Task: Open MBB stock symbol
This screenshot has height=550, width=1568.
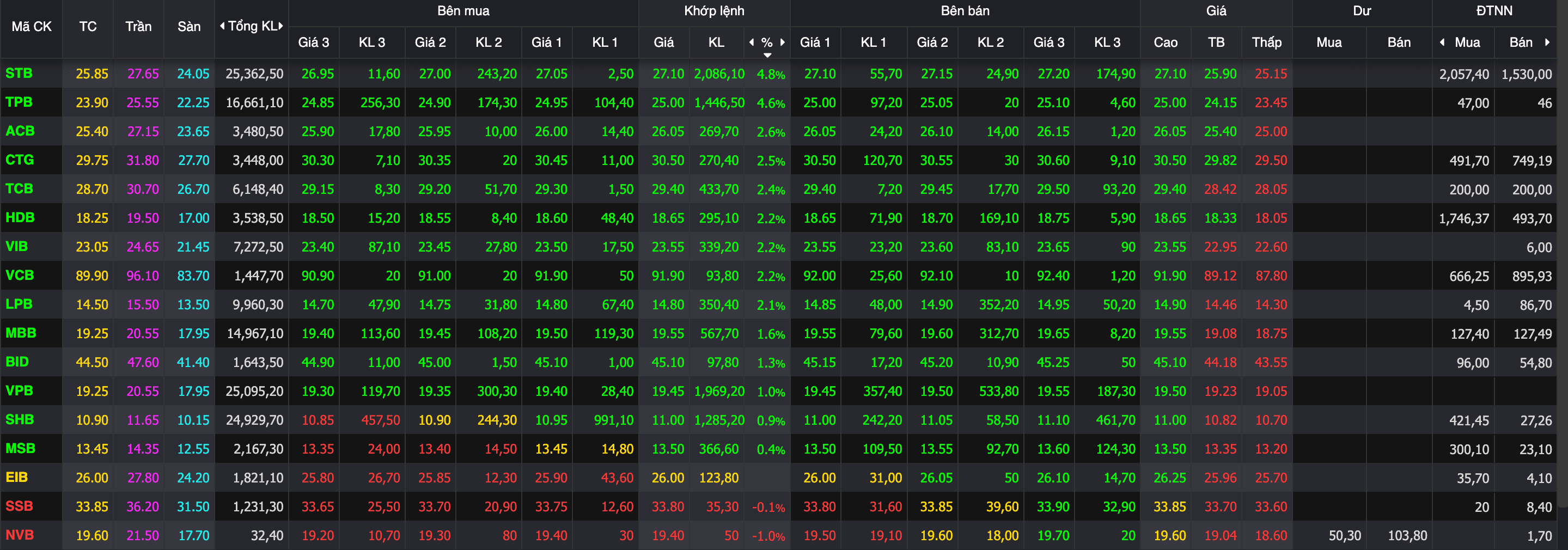Action: 21,333
